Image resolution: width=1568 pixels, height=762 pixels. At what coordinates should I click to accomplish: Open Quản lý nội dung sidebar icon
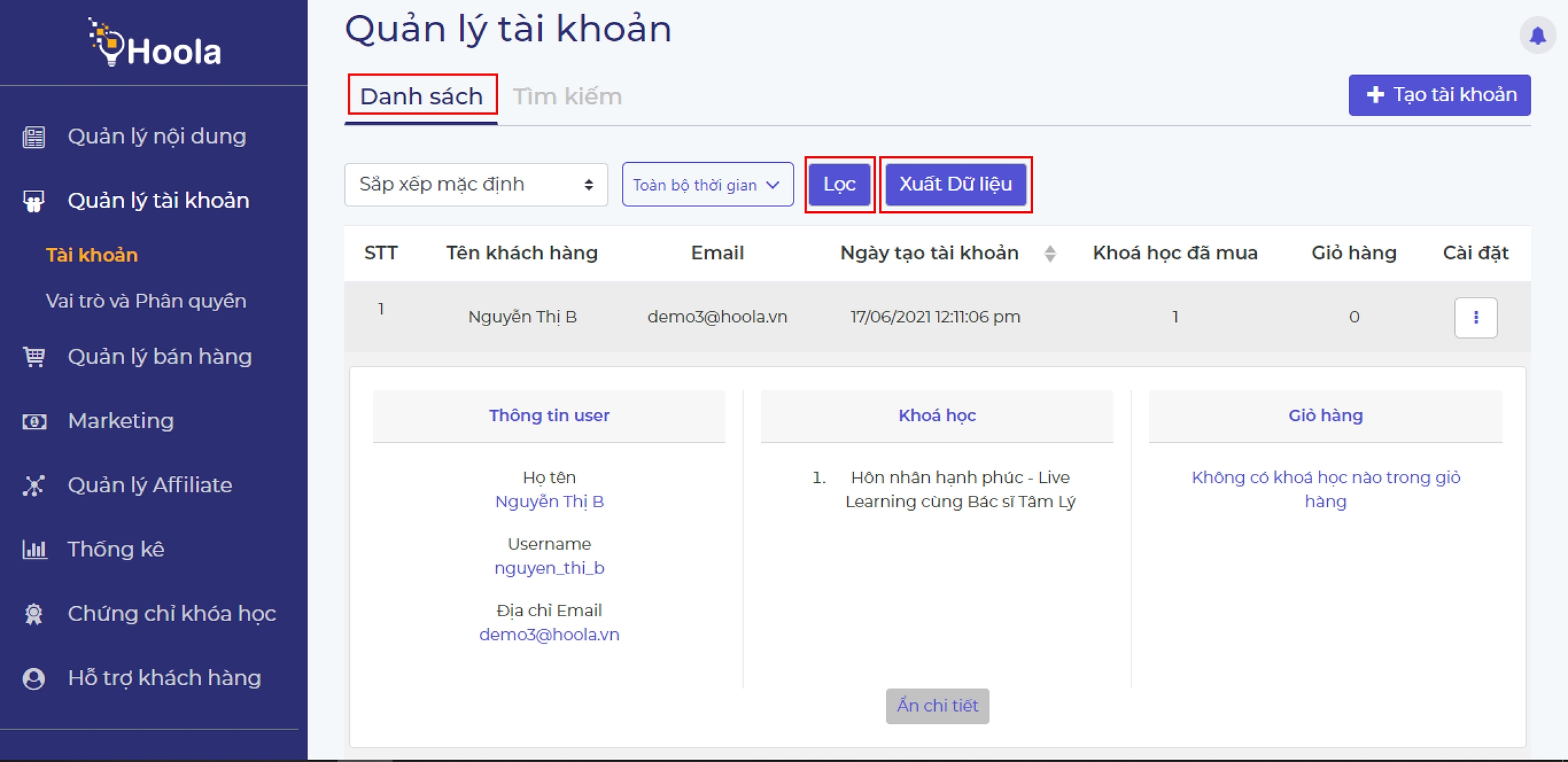click(34, 137)
